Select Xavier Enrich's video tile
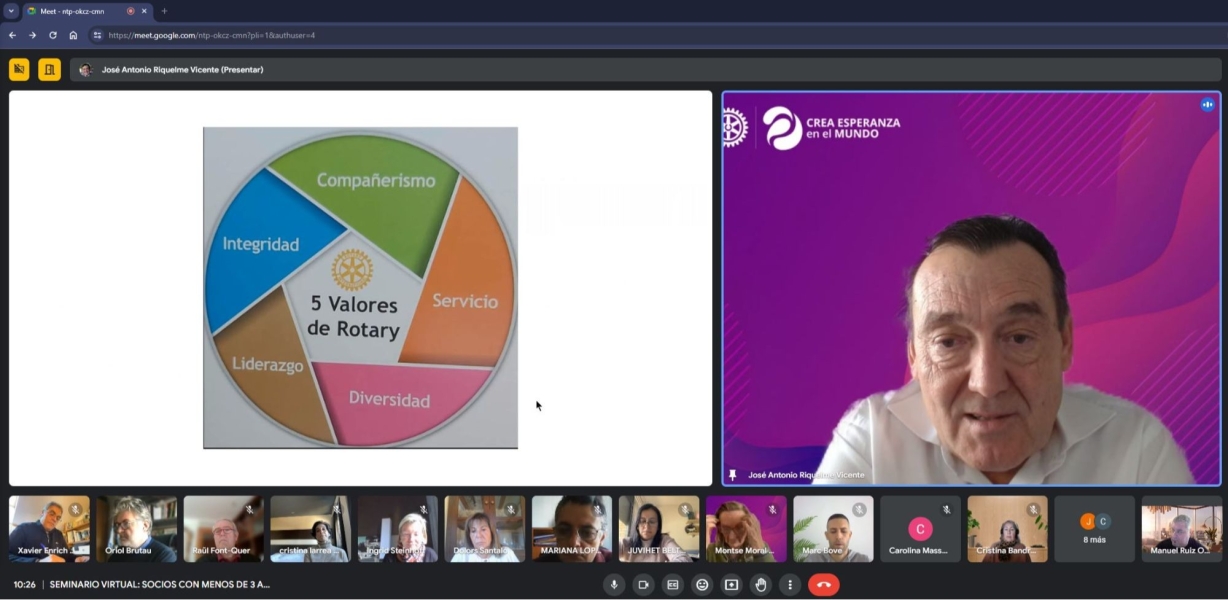The height and width of the screenshot is (600, 1228). (49, 529)
